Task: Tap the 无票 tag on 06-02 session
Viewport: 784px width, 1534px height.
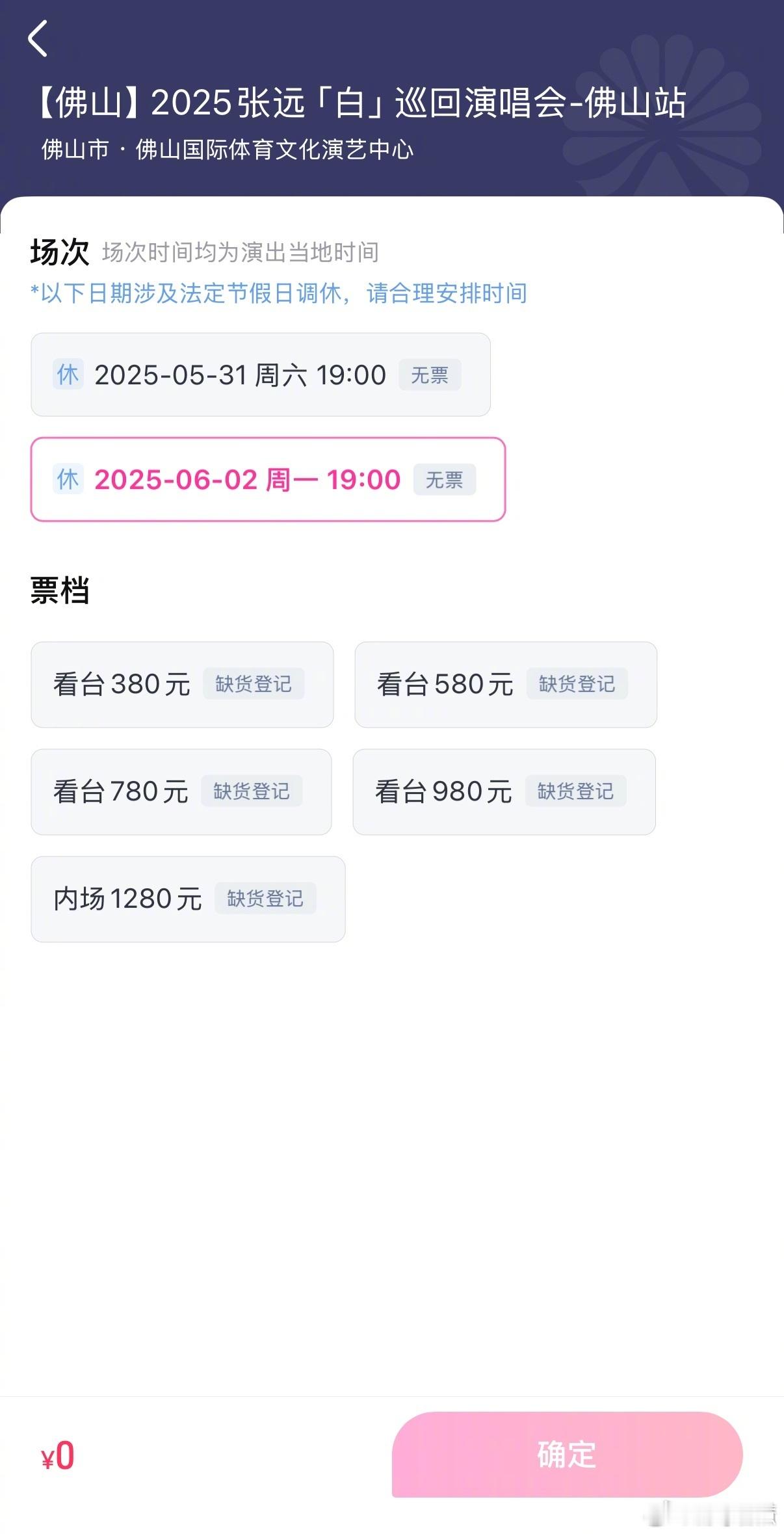Action: (445, 479)
